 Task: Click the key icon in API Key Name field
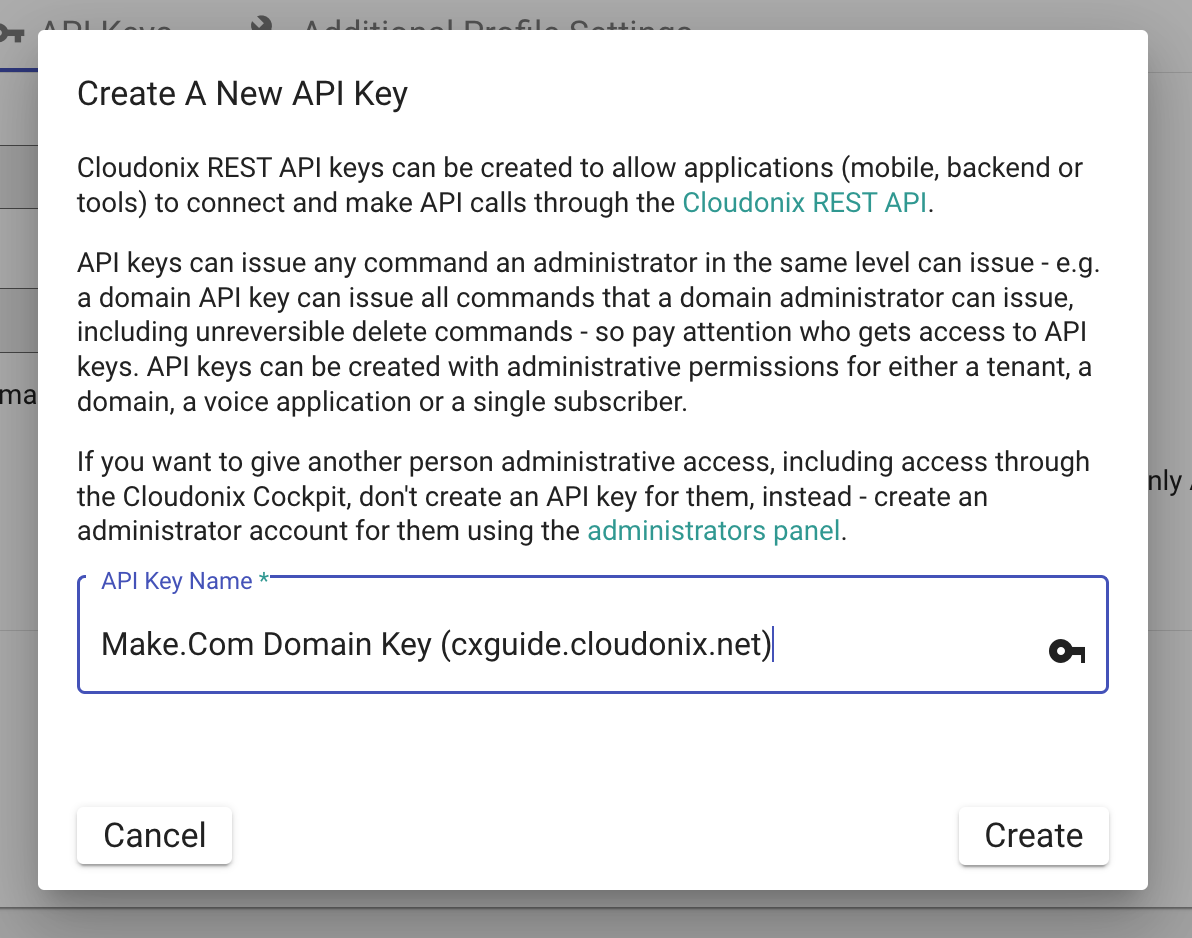pyautogui.click(x=1066, y=652)
